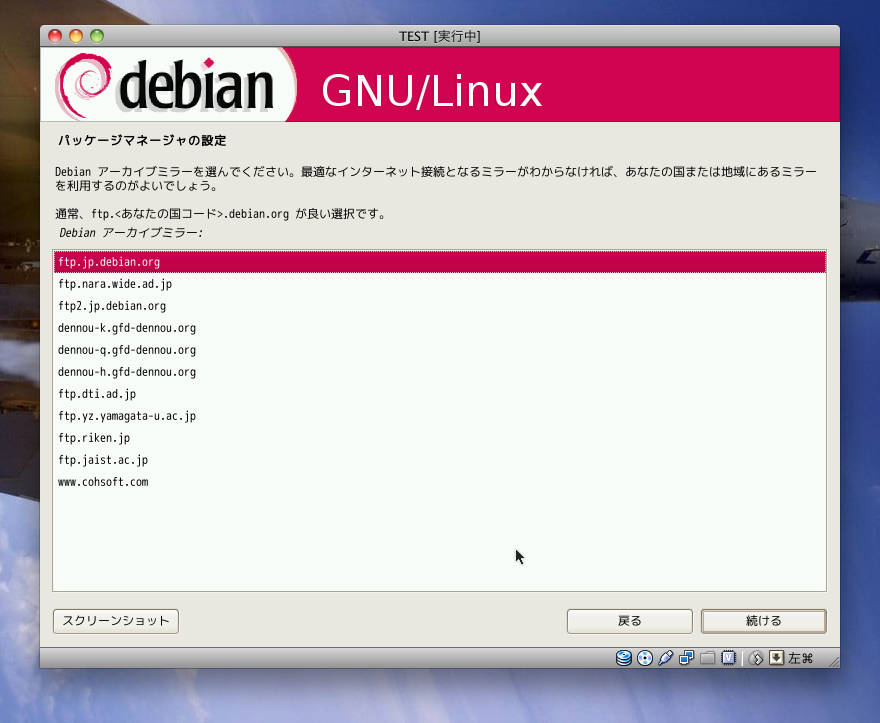Select mirror ftp.jp.debian.org

point(439,262)
